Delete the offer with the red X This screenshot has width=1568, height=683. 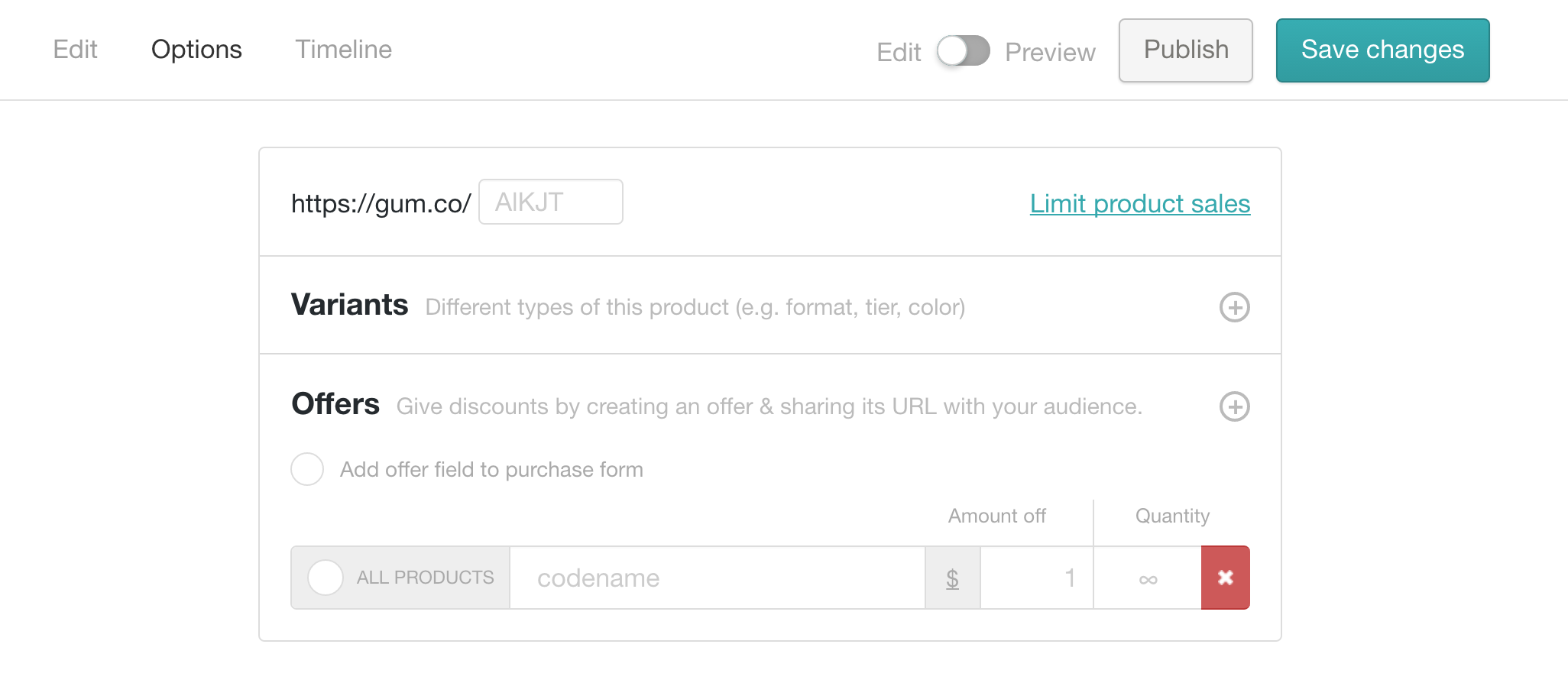(x=1225, y=578)
